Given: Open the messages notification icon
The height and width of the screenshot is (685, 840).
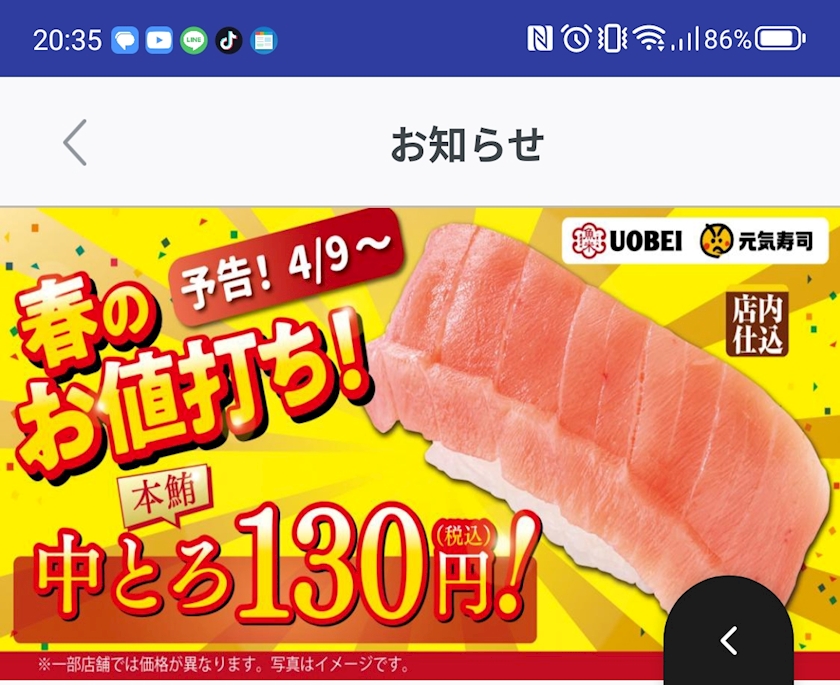Looking at the screenshot, I should point(125,40).
